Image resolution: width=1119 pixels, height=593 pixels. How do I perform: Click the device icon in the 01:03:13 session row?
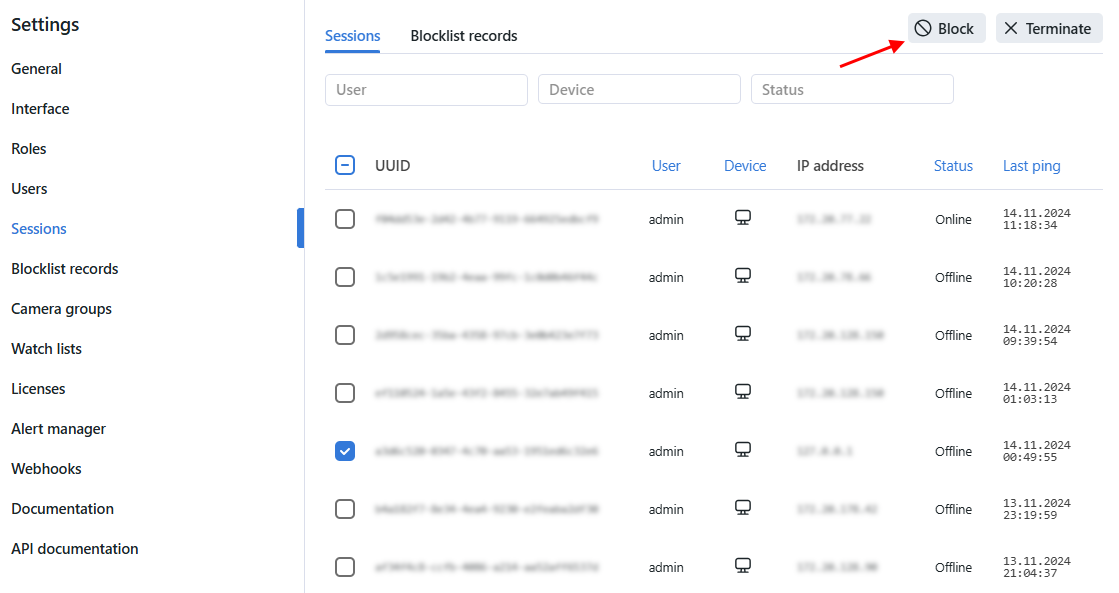pos(743,392)
